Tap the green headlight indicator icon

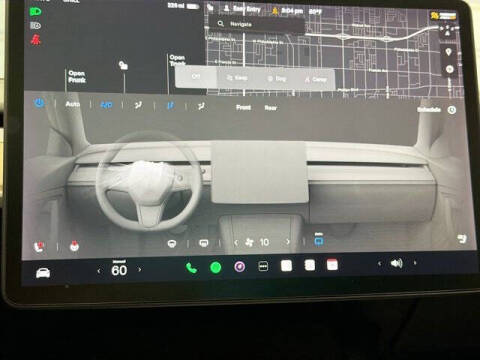click(35, 12)
